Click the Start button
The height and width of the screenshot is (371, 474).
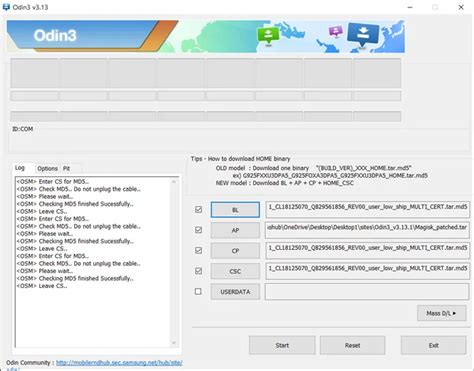pyautogui.click(x=282, y=345)
